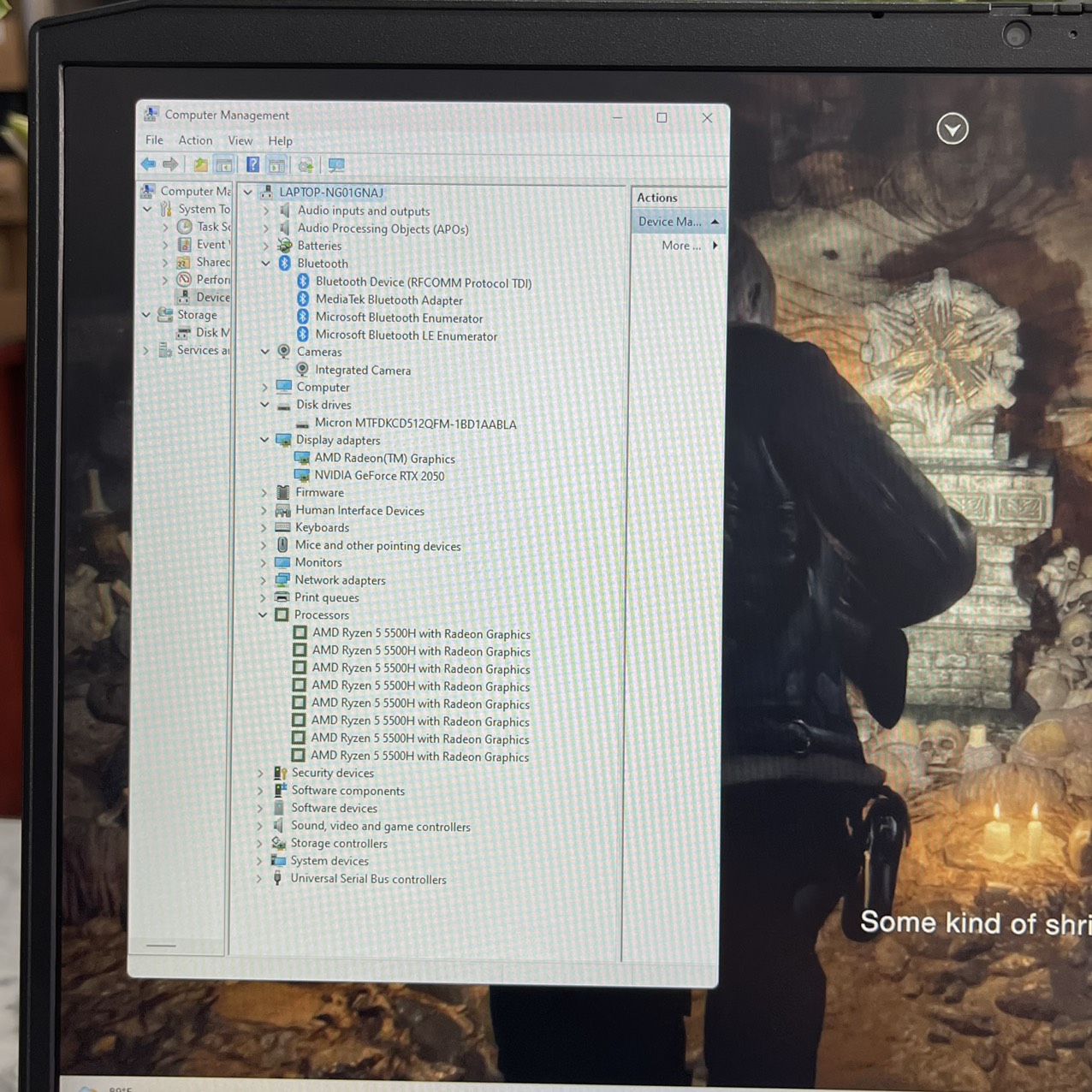Click the Print queues printer icon
Viewport: 1092px width, 1092px height.
[282, 597]
